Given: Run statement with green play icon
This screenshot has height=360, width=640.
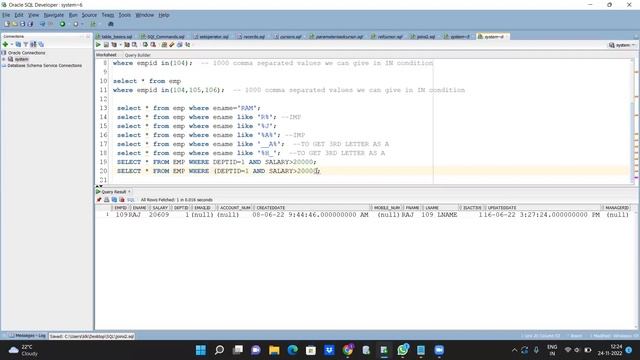Looking at the screenshot, I should (98, 44).
